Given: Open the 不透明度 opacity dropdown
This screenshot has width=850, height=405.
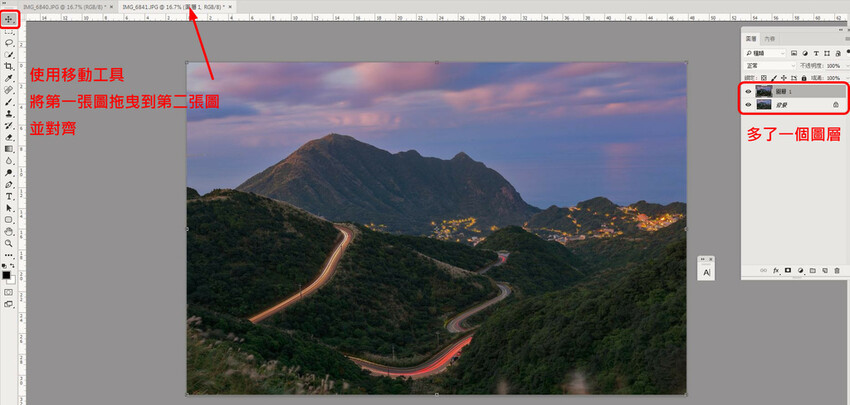Looking at the screenshot, I should tap(828, 65).
